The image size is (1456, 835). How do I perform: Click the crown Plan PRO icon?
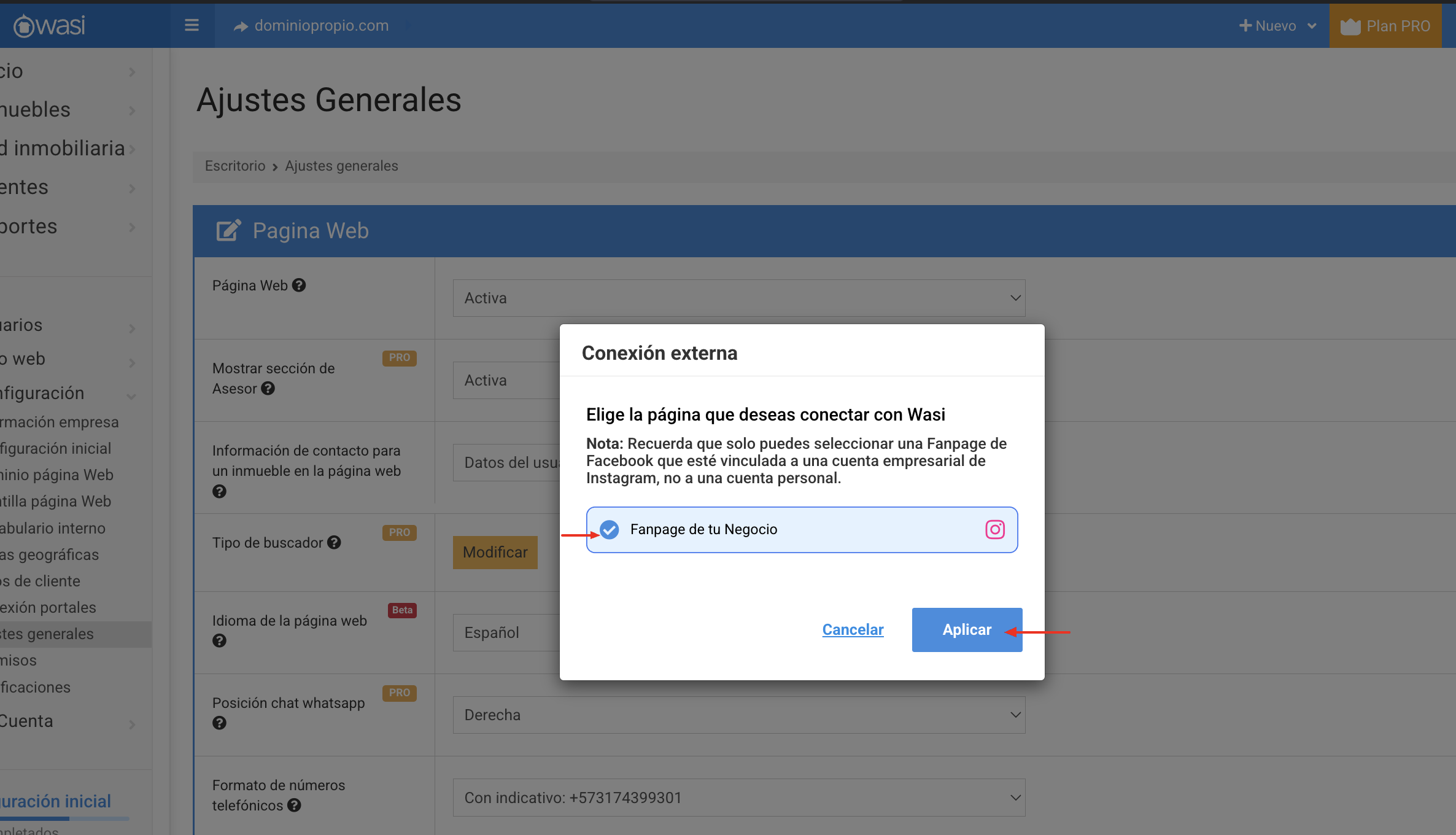tap(1350, 26)
